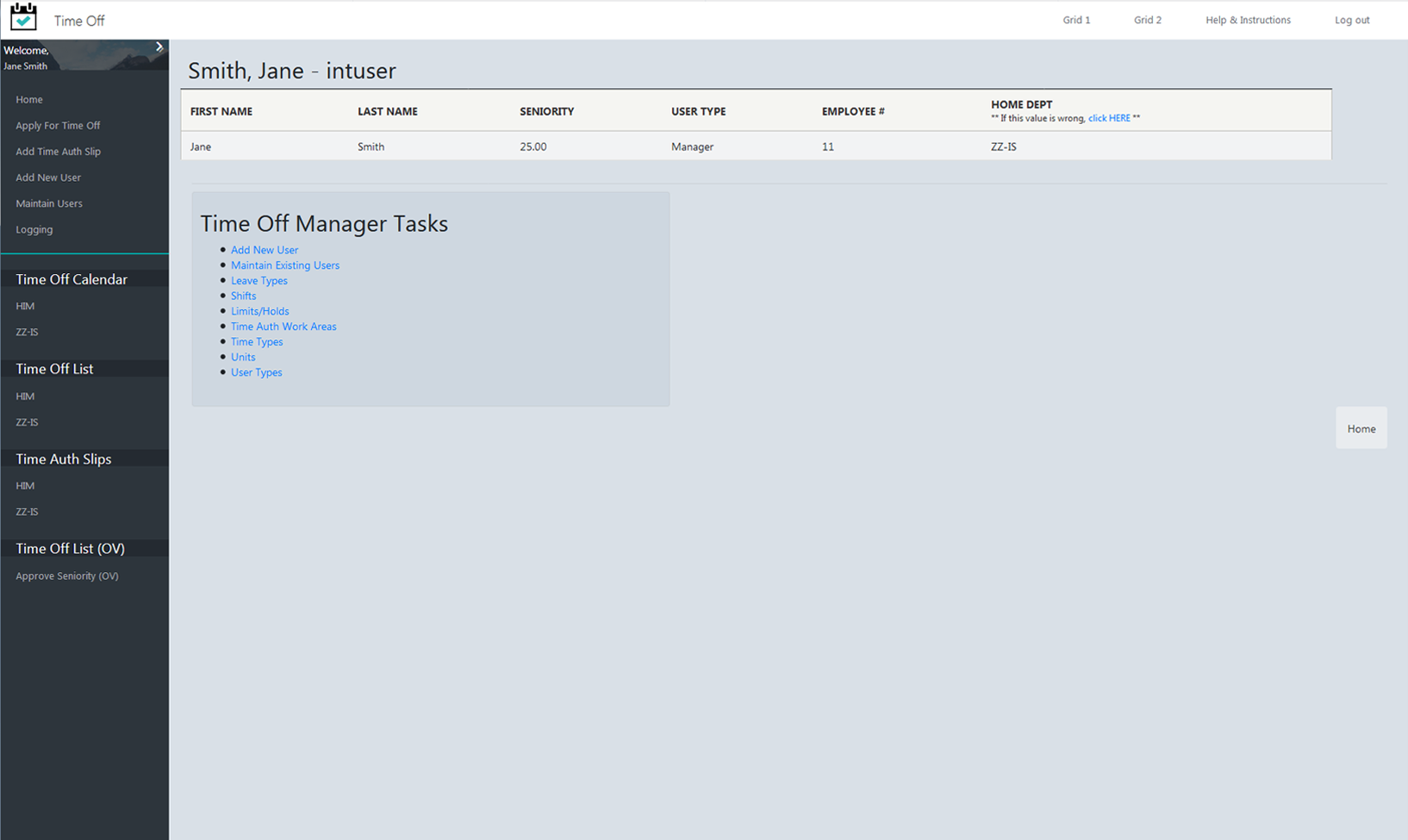
Task: Open Maintain Users from the sidebar
Action: (x=49, y=203)
